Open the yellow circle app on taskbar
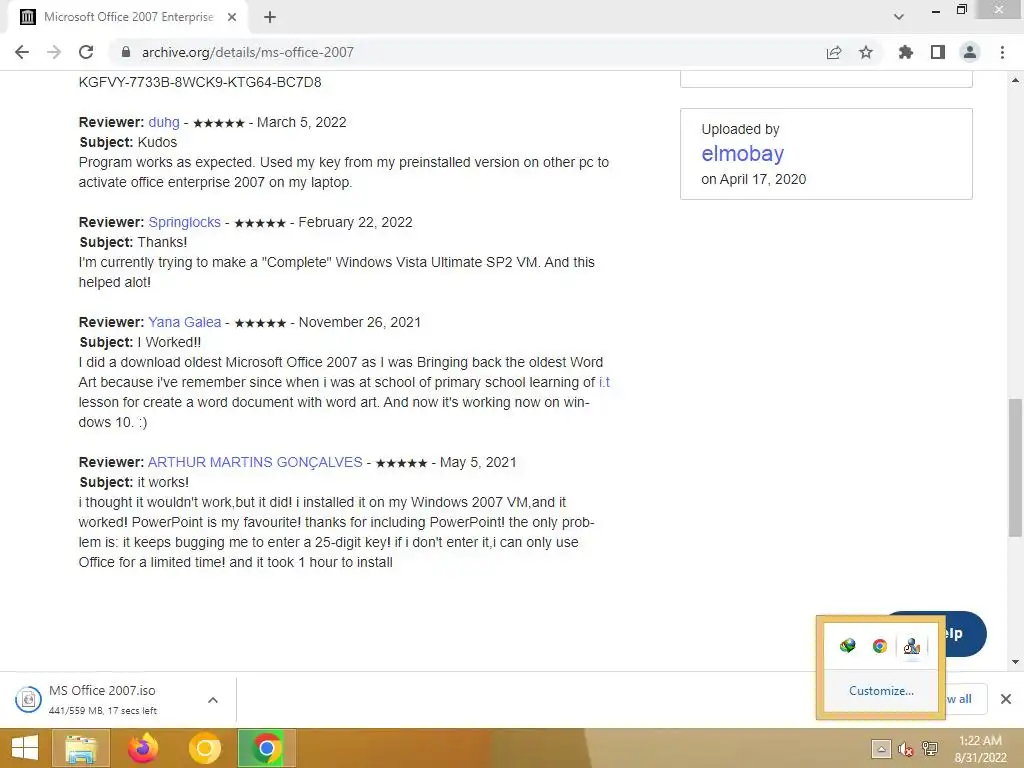 click(x=205, y=748)
